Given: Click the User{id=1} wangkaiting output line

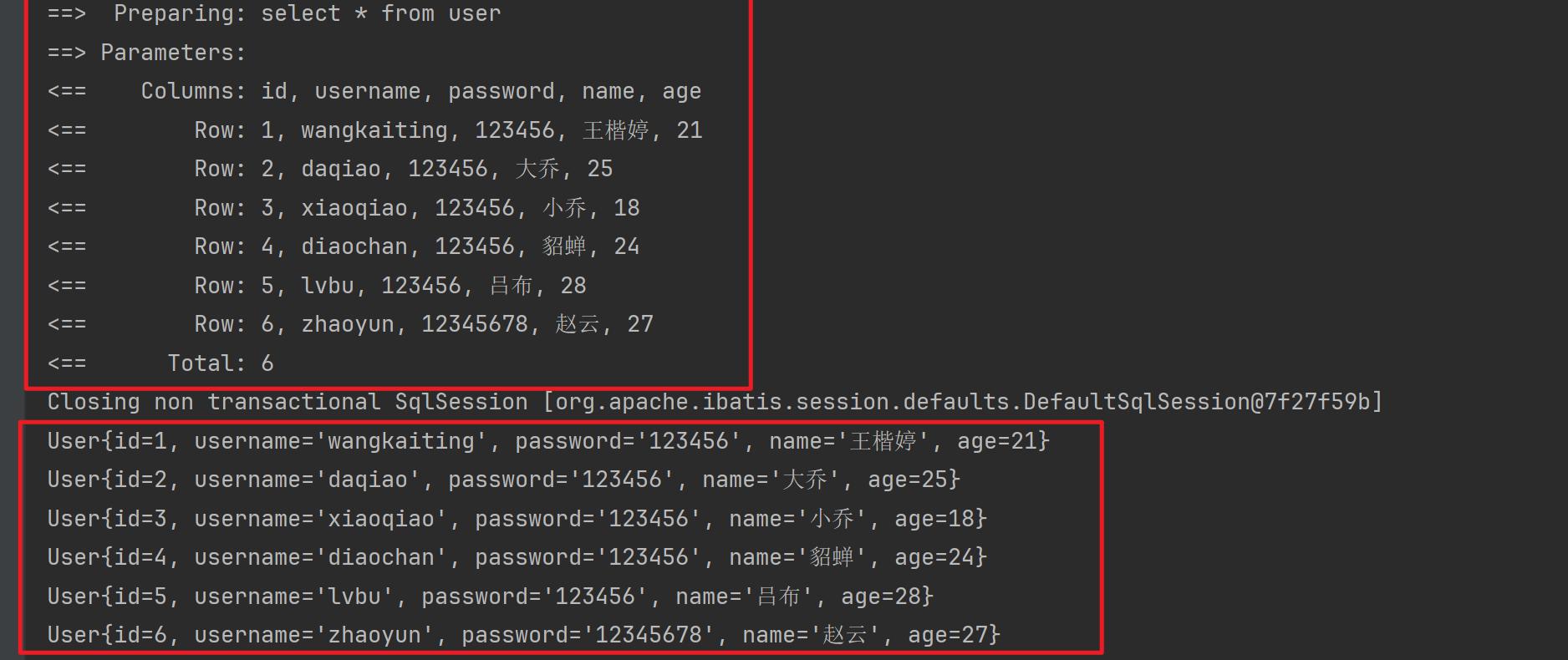Looking at the screenshot, I should [x=547, y=441].
